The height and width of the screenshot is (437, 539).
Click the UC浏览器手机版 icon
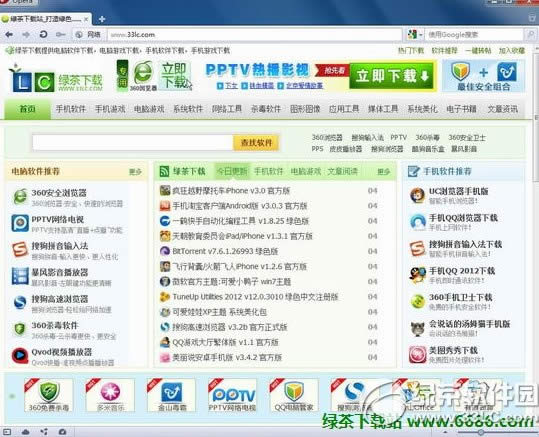pos(417,195)
